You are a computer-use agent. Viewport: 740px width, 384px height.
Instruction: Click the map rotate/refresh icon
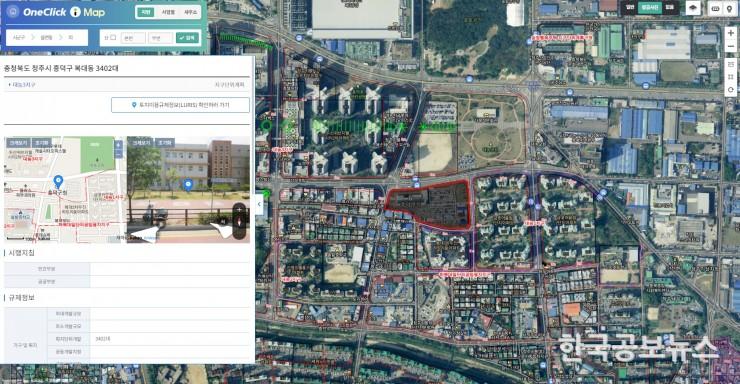pyautogui.click(x=731, y=90)
